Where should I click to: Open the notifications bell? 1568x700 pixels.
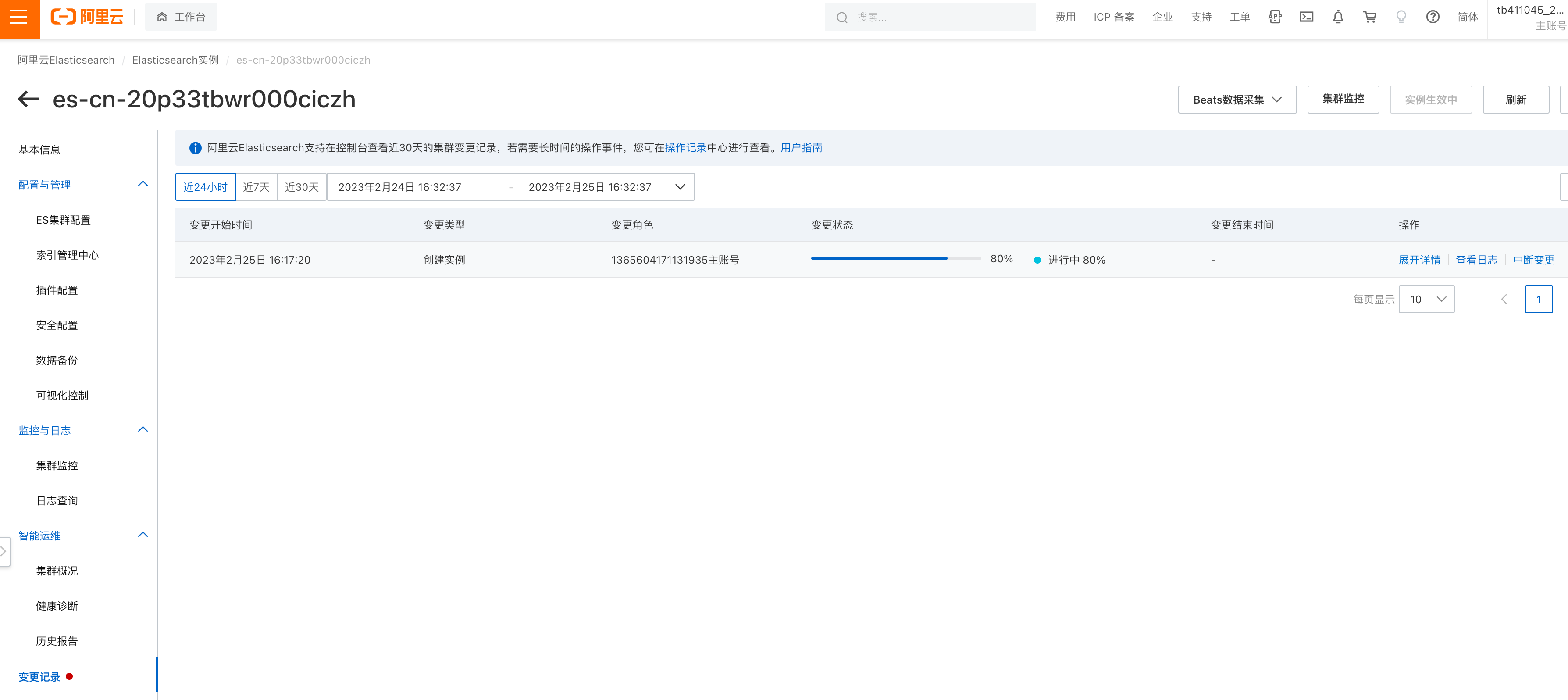coord(1338,17)
